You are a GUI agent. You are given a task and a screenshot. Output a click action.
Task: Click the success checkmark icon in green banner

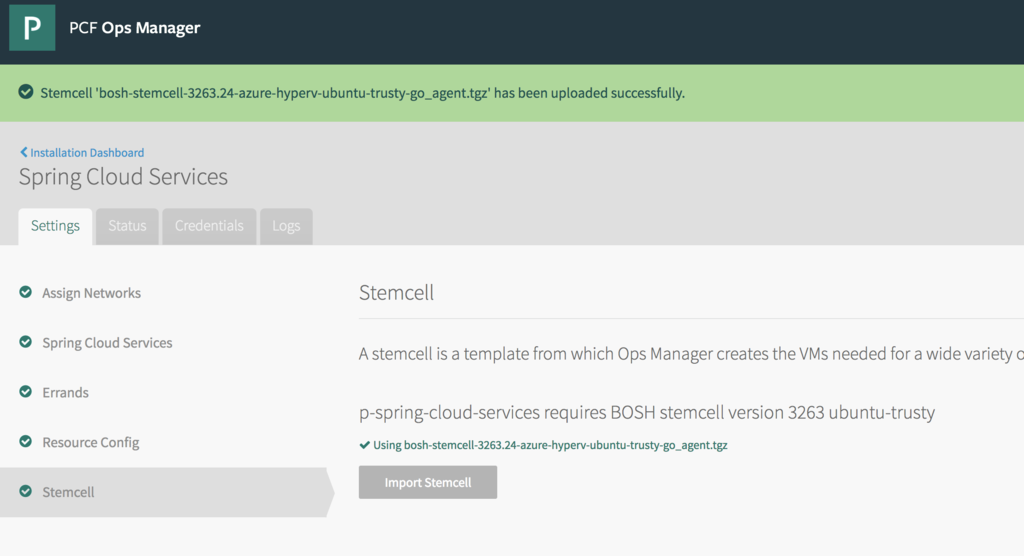(26, 92)
